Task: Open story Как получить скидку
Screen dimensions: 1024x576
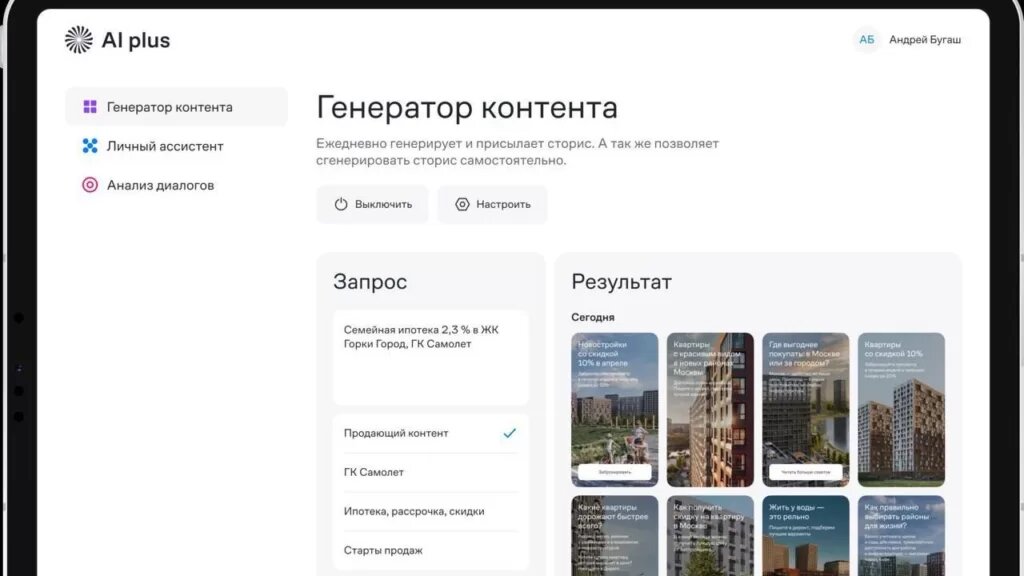Action: (x=710, y=536)
